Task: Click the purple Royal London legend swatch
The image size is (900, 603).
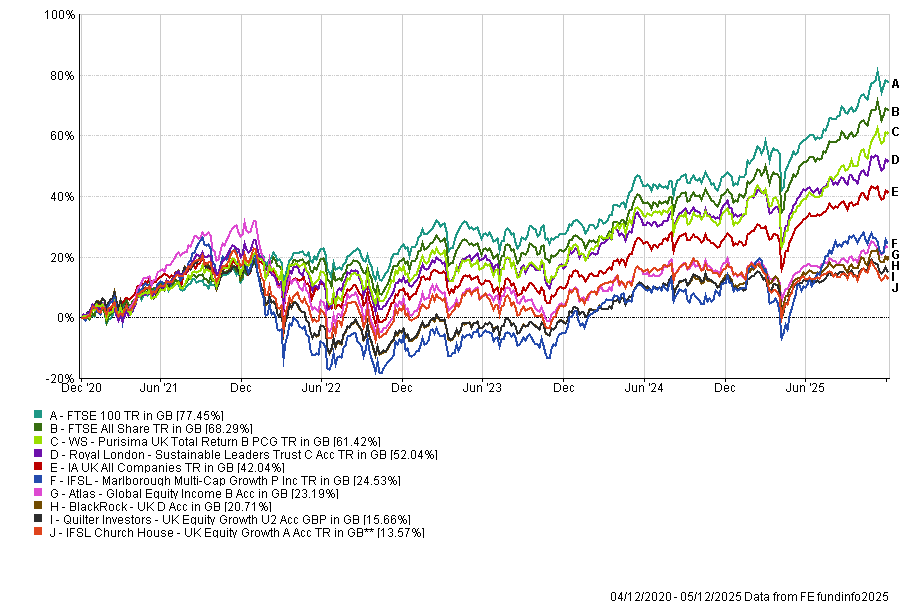Action: coord(38,454)
